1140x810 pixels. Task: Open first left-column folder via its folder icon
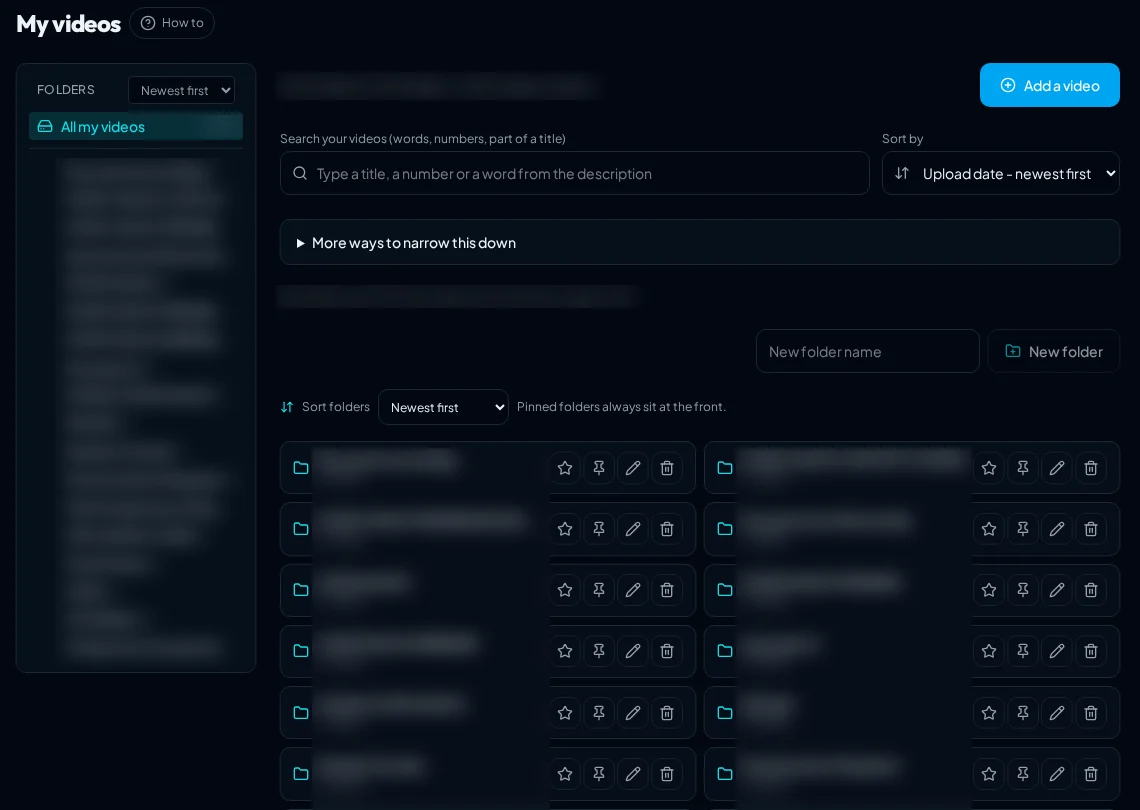coord(301,468)
